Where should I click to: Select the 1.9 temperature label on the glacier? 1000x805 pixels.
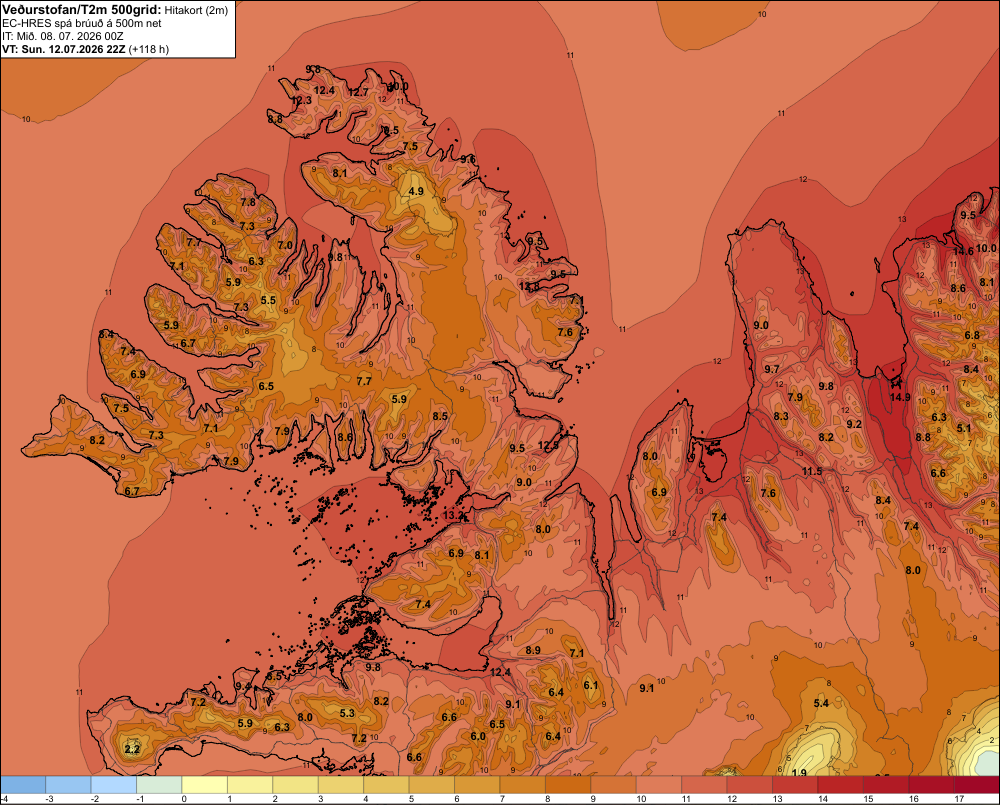[x=798, y=773]
